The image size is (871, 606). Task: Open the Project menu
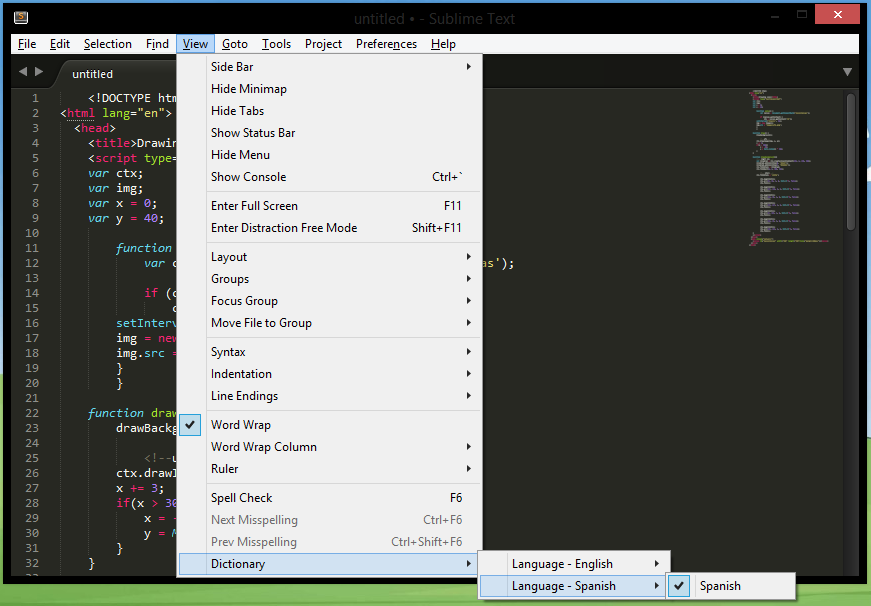323,44
